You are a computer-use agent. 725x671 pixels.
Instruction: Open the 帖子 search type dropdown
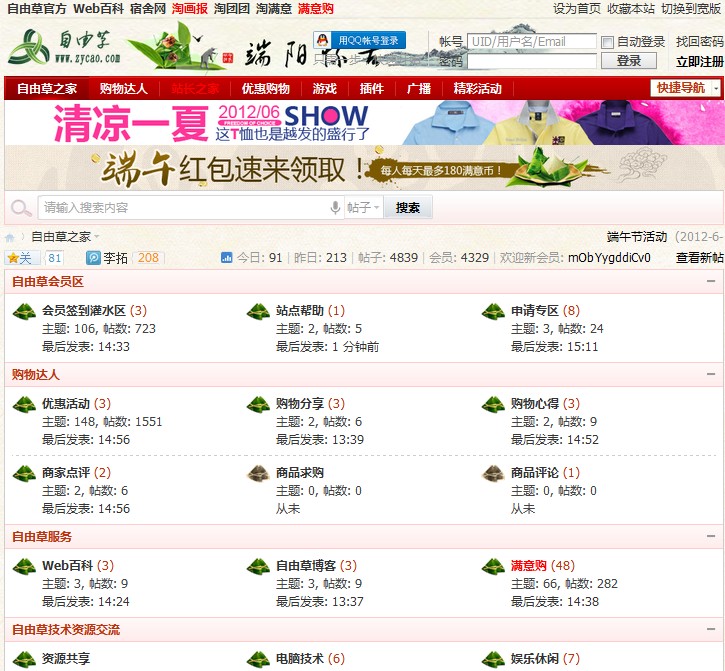(363, 208)
